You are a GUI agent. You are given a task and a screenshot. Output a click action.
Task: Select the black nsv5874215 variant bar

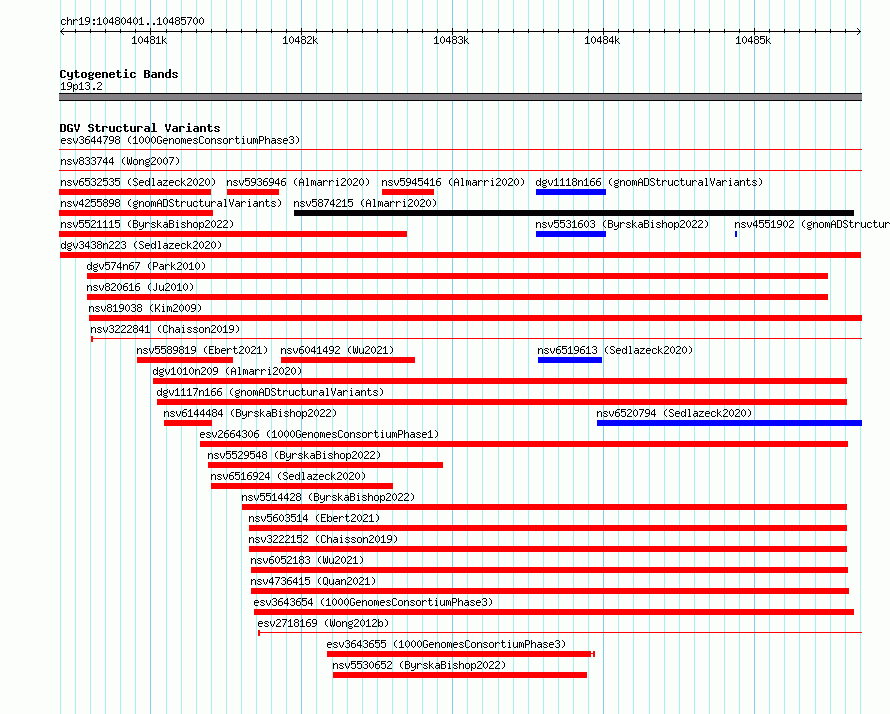574,213
